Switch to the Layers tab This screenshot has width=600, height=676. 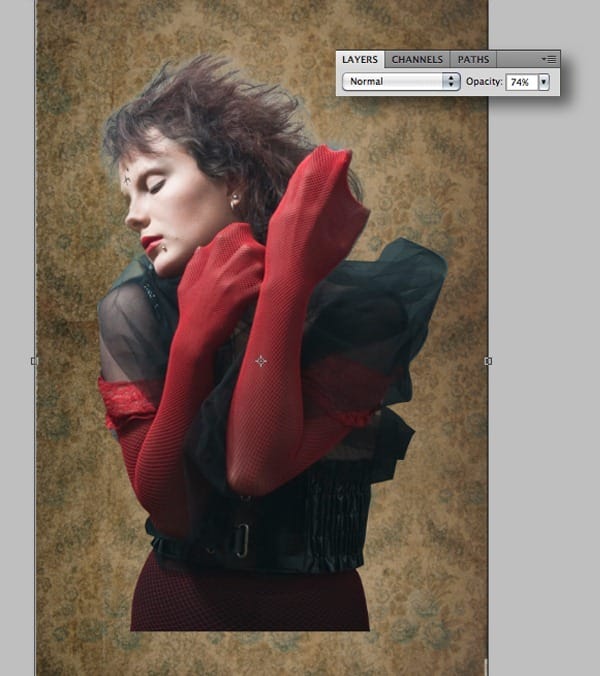click(360, 59)
